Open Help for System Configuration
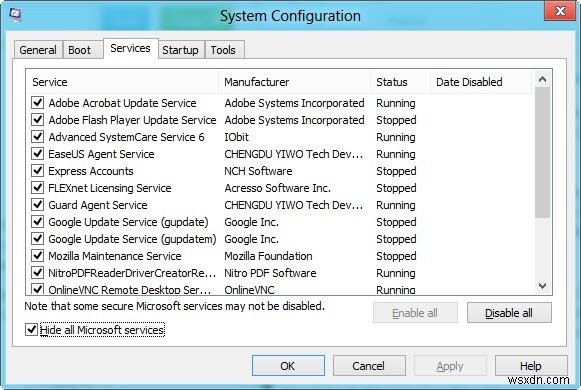The image size is (581, 390). pyautogui.click(x=531, y=366)
